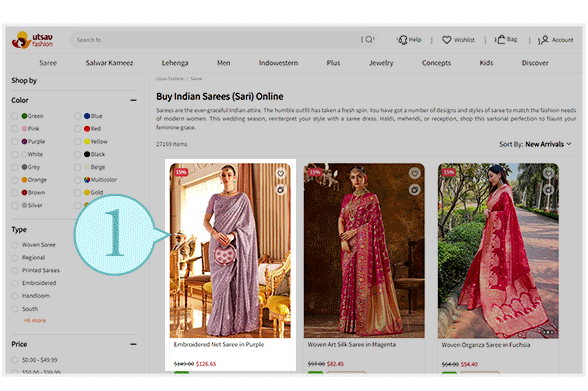Select the Printed Sarees type option
This screenshot has width=588, height=391.
point(15,271)
